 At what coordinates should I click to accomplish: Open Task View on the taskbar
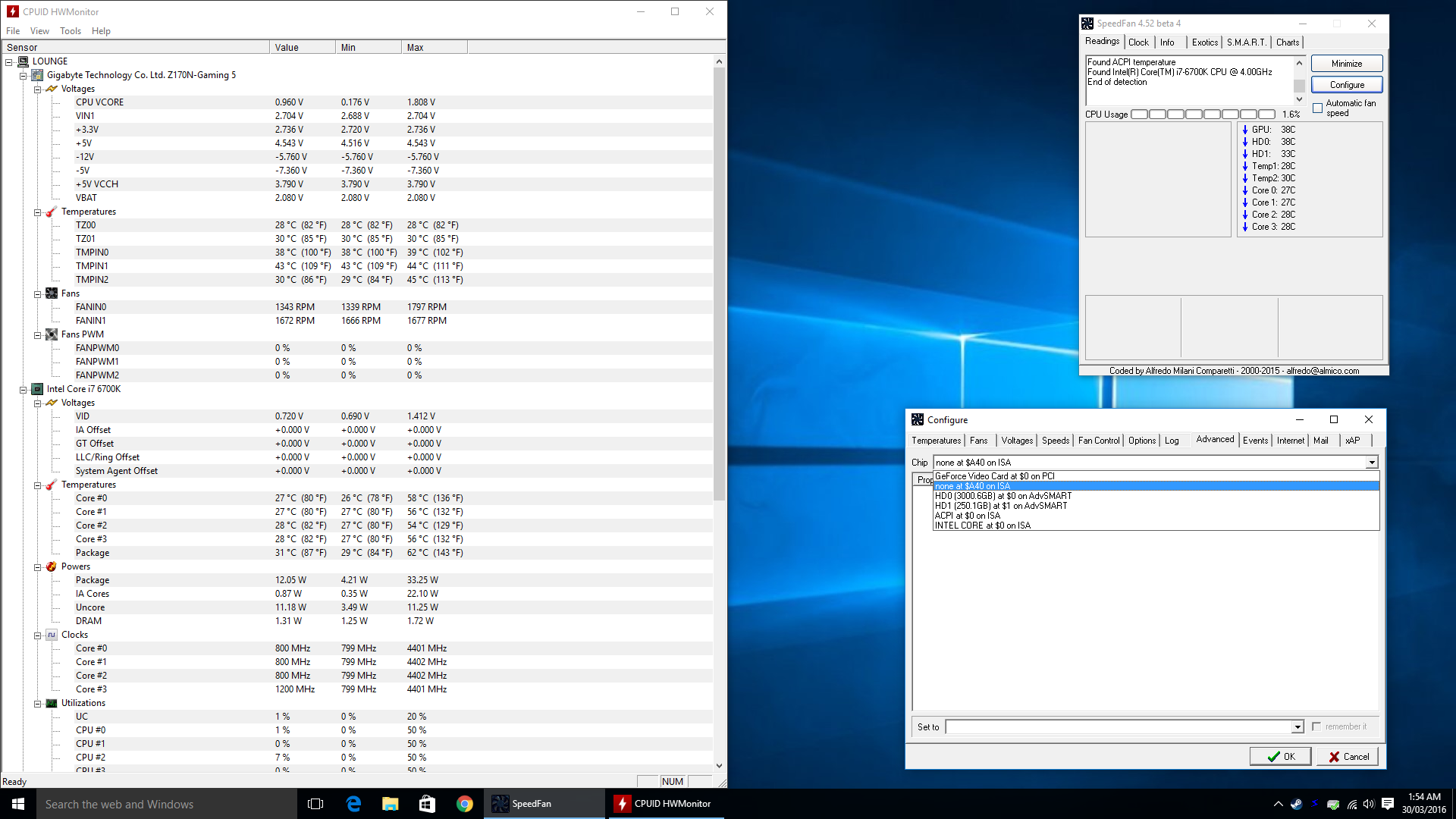[x=315, y=804]
